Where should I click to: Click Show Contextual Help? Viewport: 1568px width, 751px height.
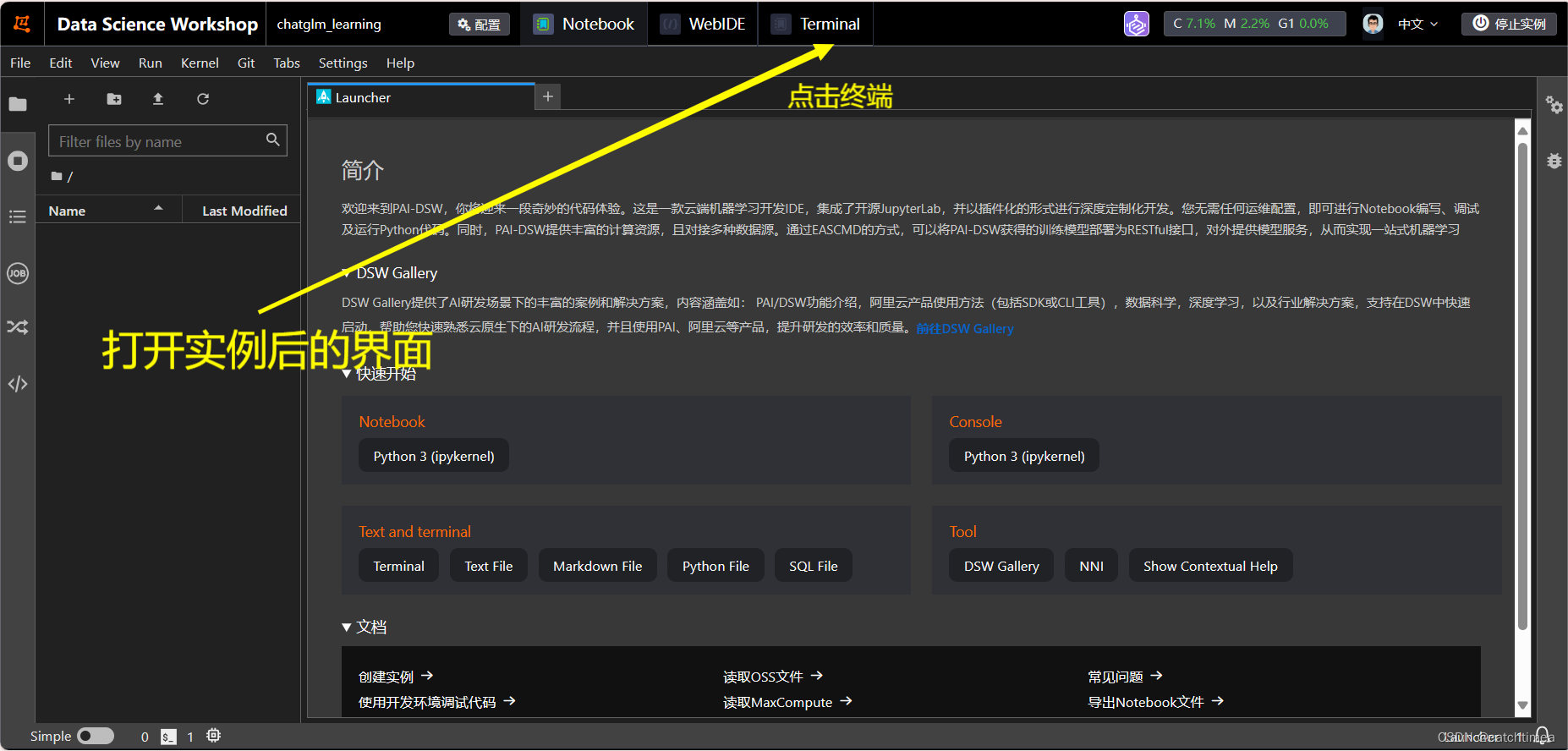point(1210,566)
